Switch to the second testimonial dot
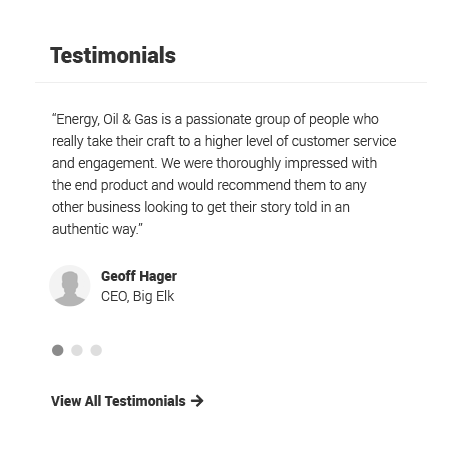The height and width of the screenshot is (460, 460). click(x=77, y=350)
